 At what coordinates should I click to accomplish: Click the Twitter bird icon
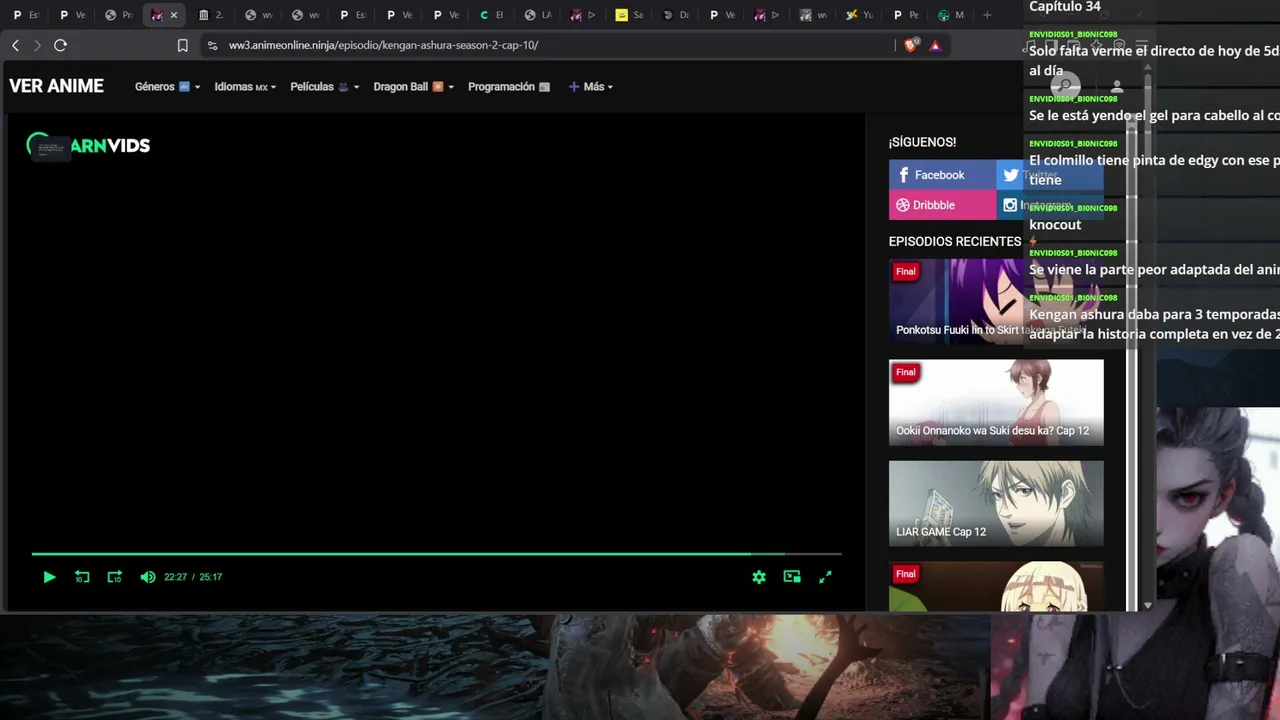1011,175
